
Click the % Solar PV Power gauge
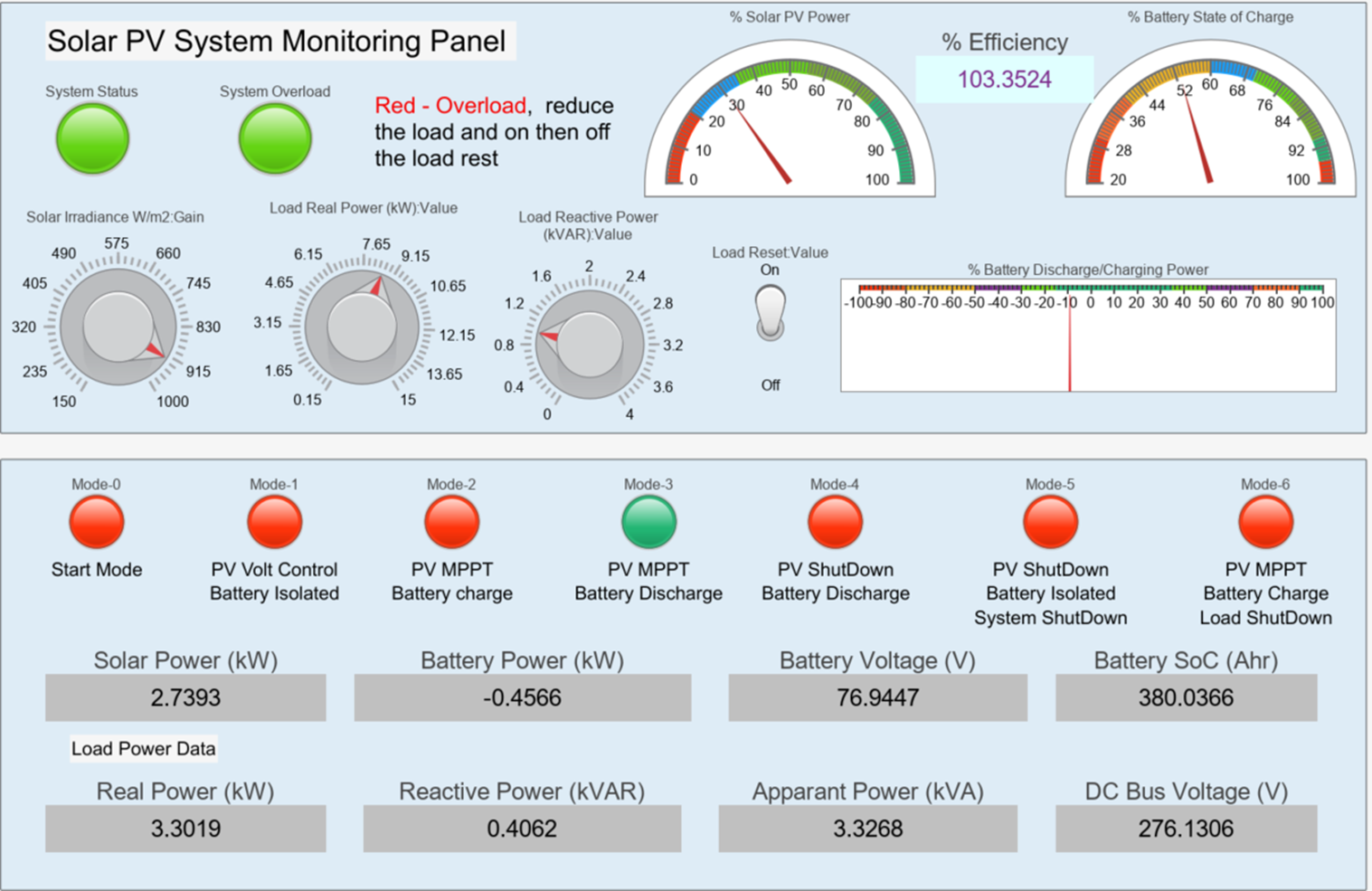point(790,127)
